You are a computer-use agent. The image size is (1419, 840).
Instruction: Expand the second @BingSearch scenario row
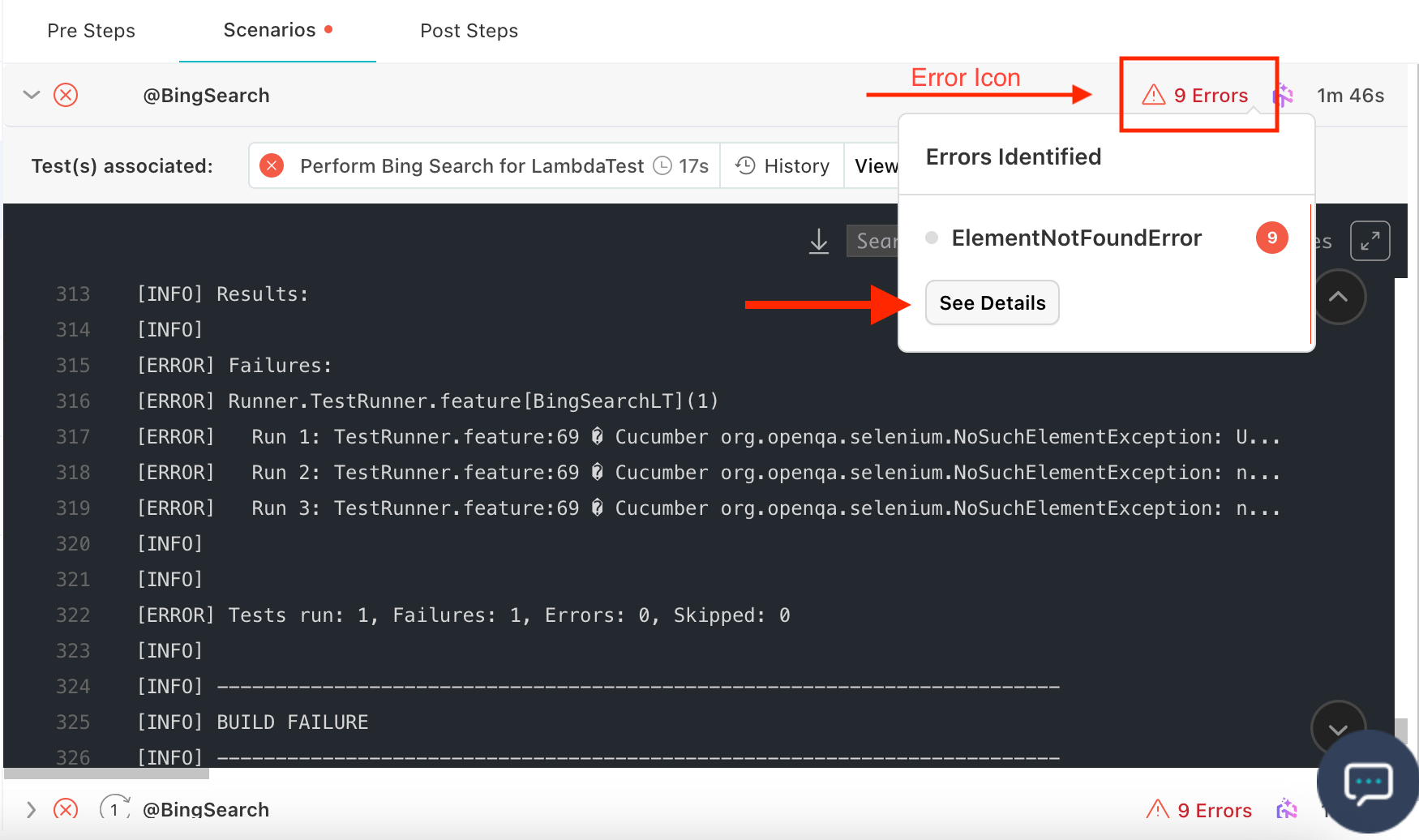click(31, 809)
